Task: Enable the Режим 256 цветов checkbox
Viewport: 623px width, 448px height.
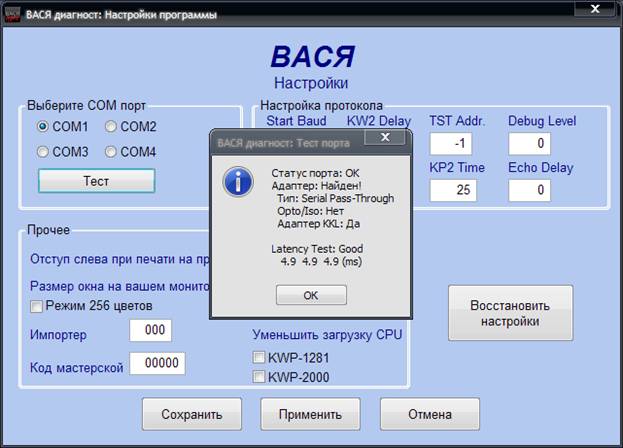Action: [36, 306]
